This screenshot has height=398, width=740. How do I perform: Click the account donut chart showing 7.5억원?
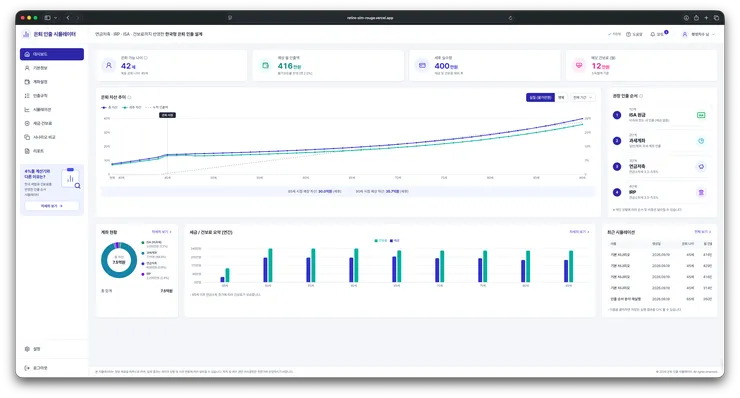point(119,260)
